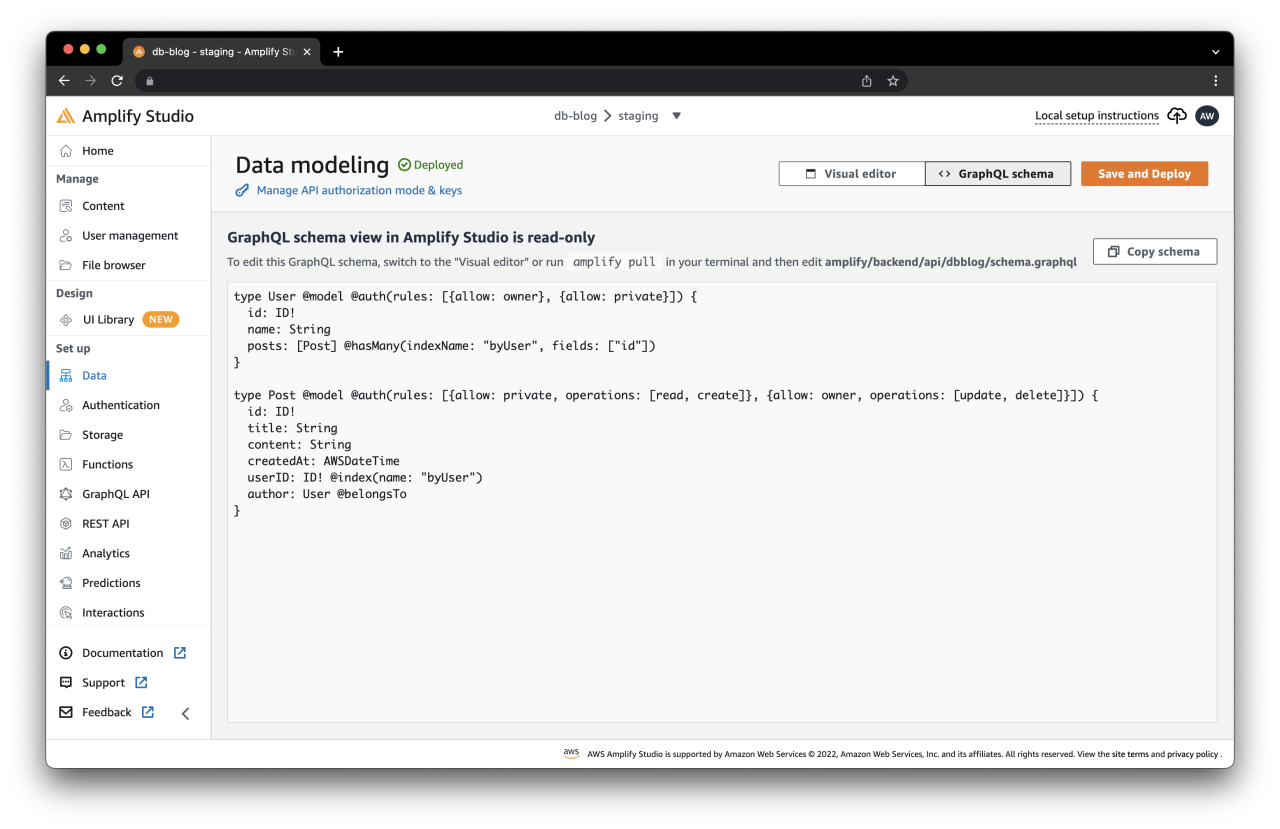1280x829 pixels.
Task: Click the Copy schema button
Action: 1155,252
